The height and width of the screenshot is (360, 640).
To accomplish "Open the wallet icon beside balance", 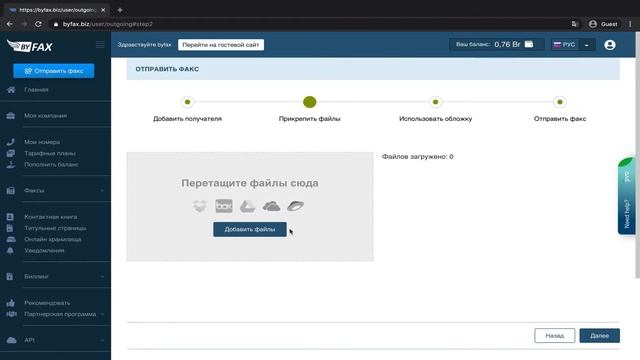I will point(529,44).
